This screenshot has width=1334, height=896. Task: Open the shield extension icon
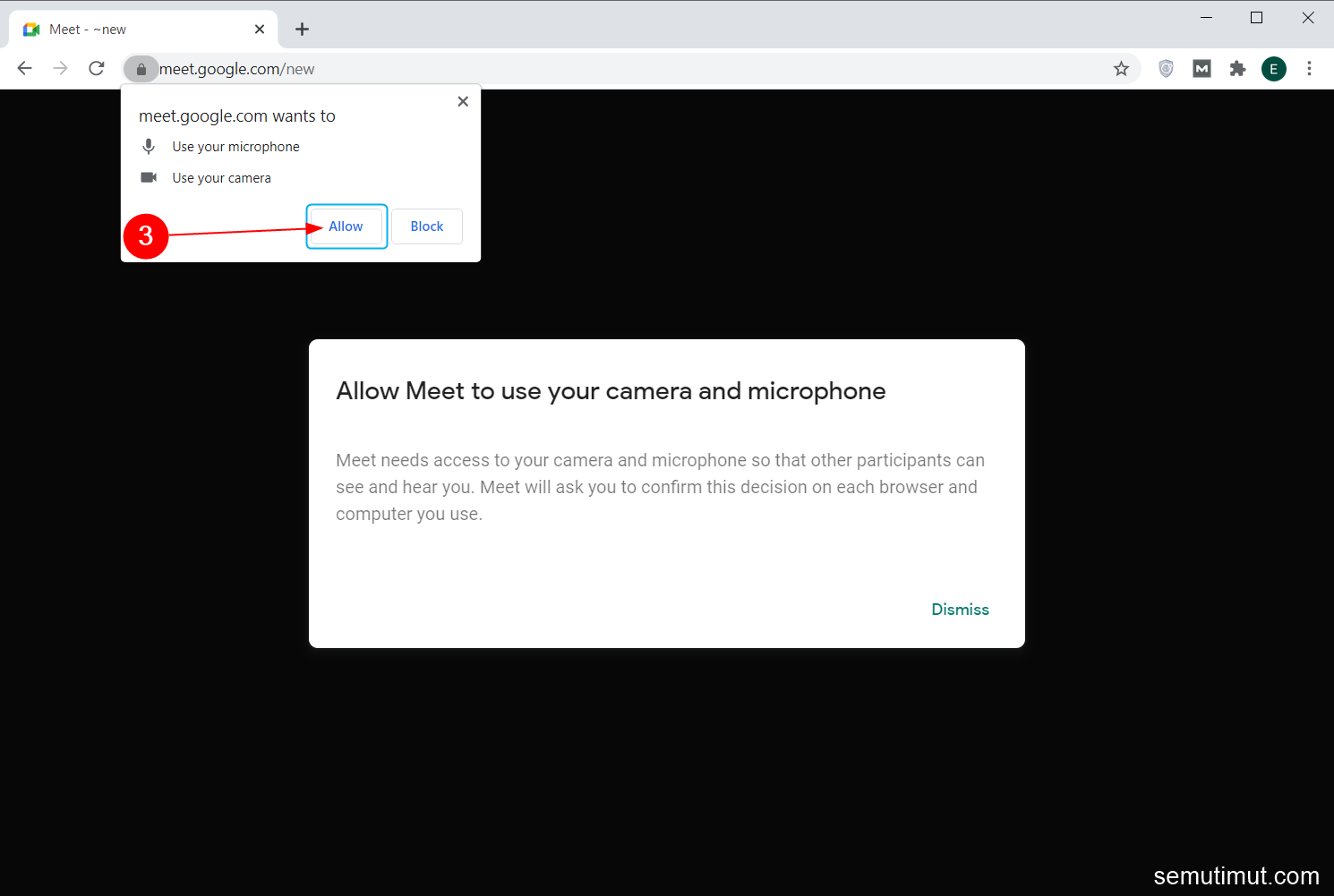click(x=1166, y=69)
